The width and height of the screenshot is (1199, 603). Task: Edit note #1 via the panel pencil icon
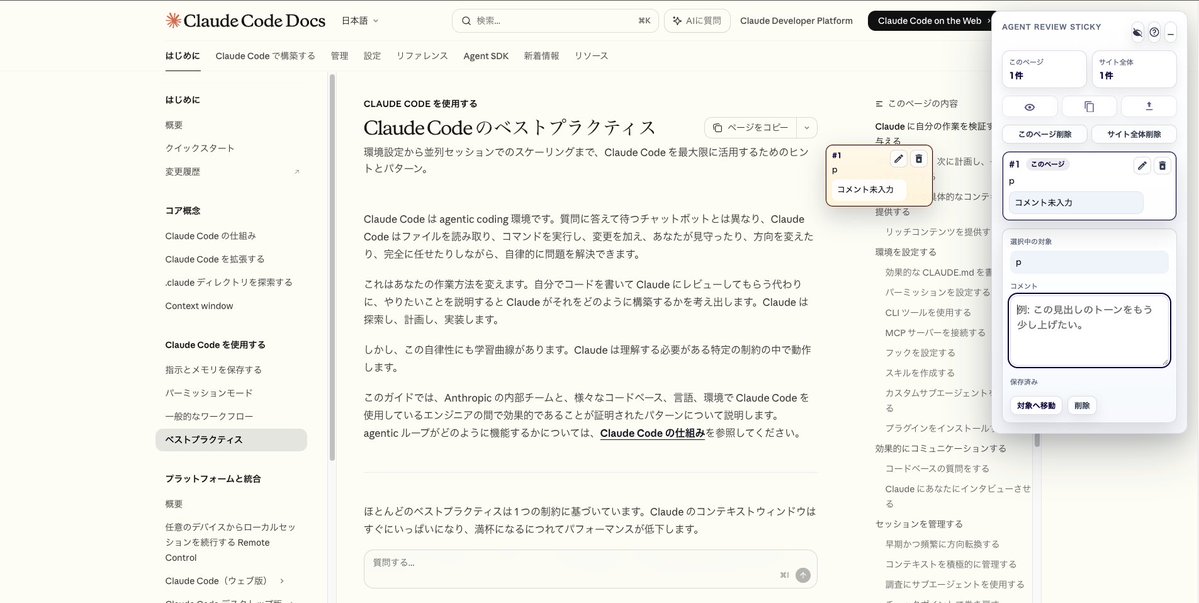1142,165
